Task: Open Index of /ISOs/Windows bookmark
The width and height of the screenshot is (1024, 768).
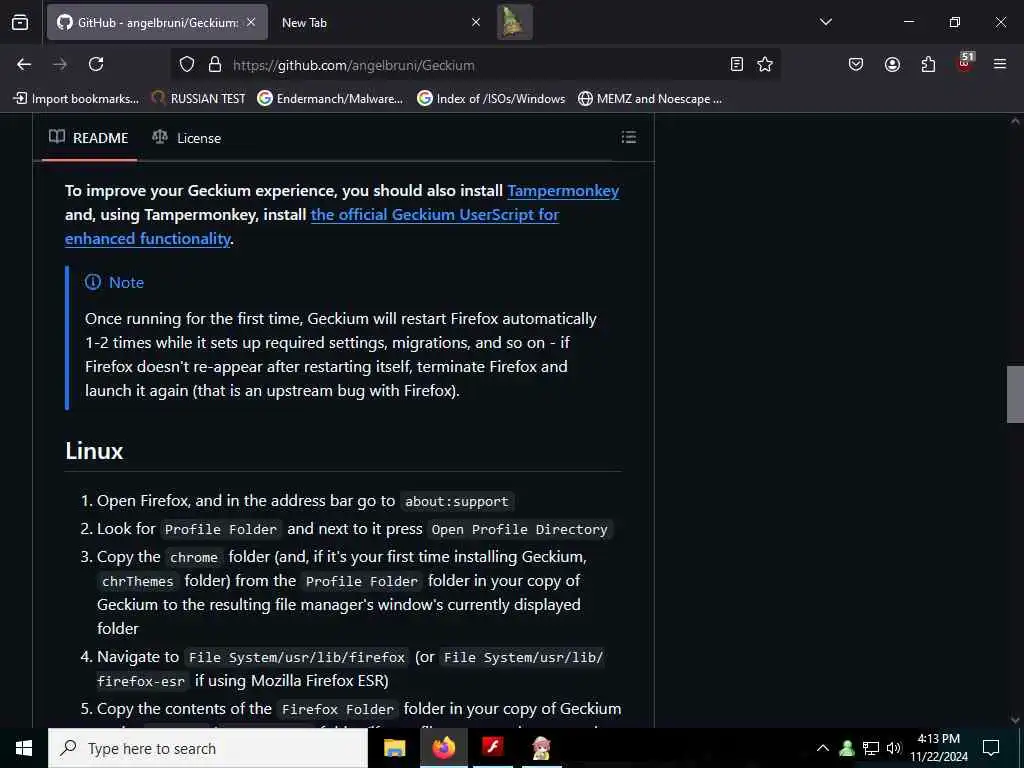Action: point(491,99)
